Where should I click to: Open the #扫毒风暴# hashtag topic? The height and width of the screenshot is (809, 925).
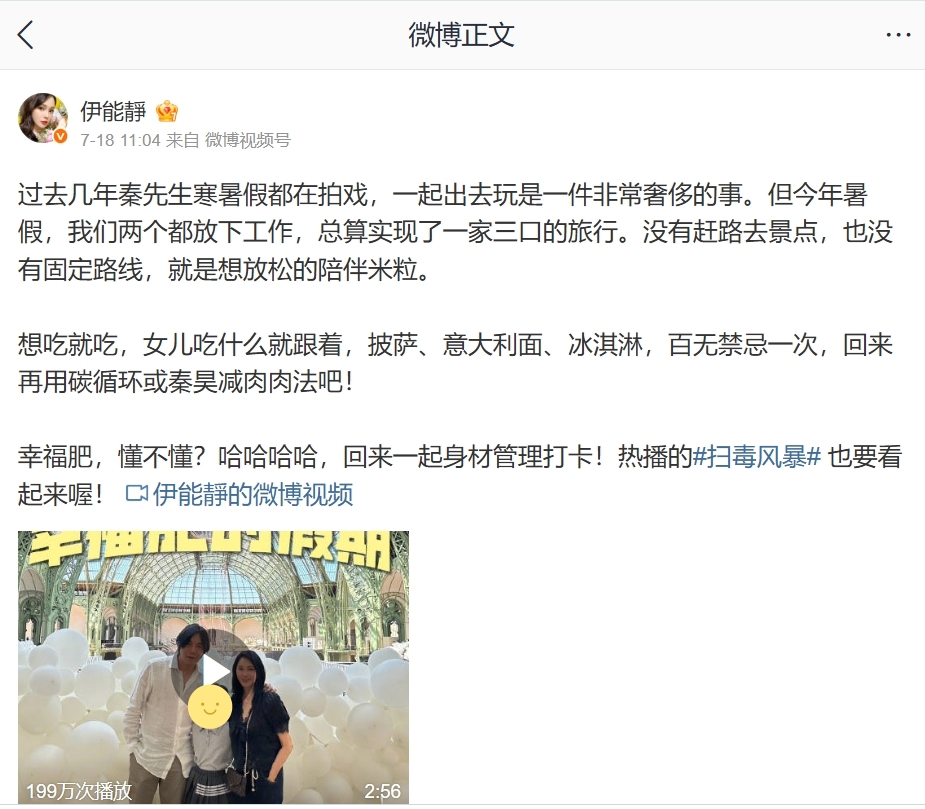[756, 457]
